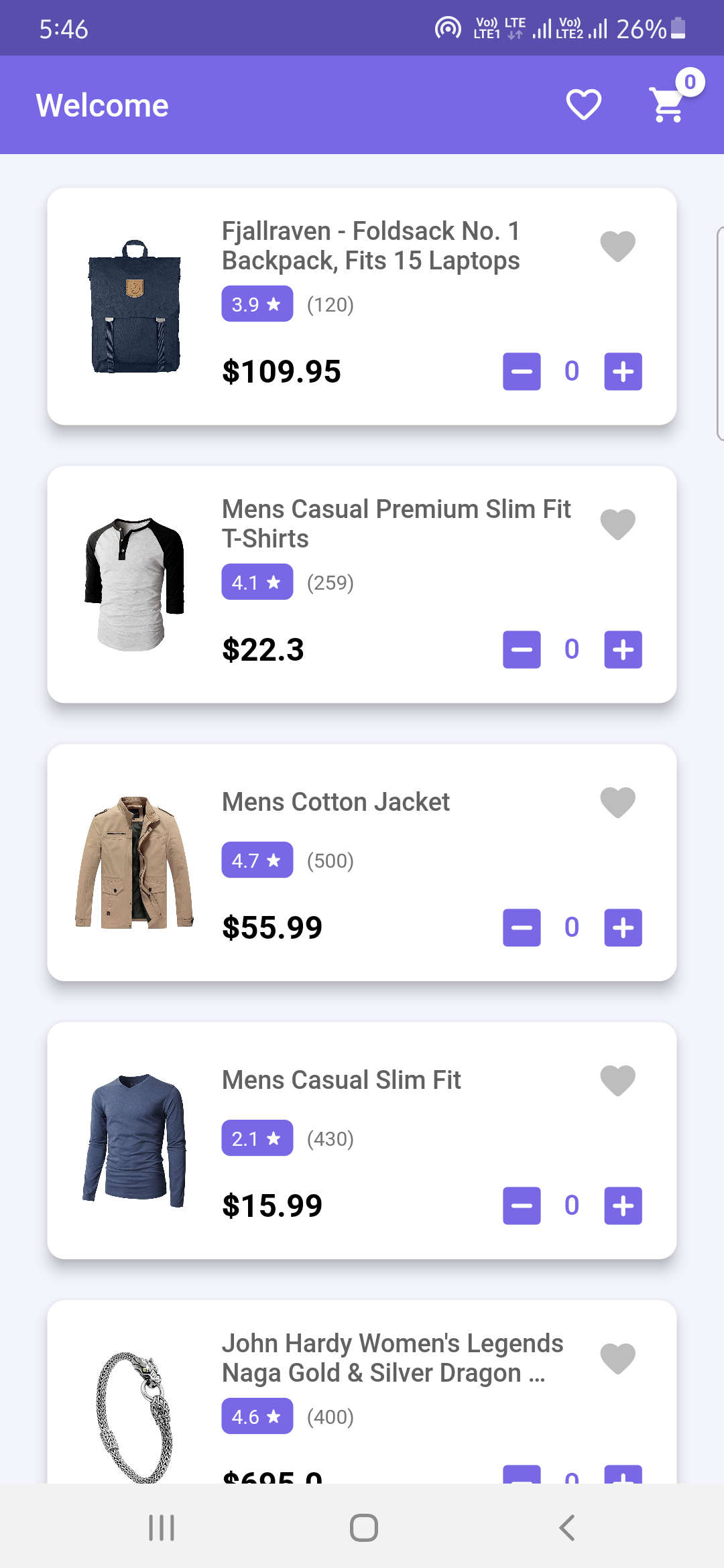The image size is (724, 1568).
Task: Decrease quantity of the Mens Cotton Jacket
Action: coord(521,927)
